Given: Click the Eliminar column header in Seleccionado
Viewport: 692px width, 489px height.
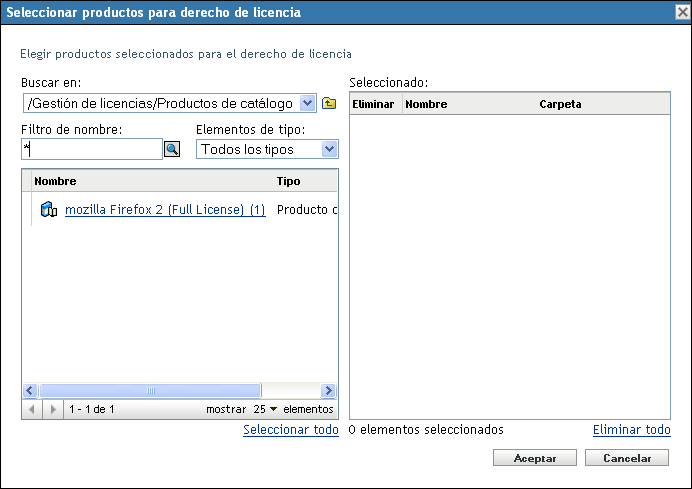Looking at the screenshot, I should point(373,104).
